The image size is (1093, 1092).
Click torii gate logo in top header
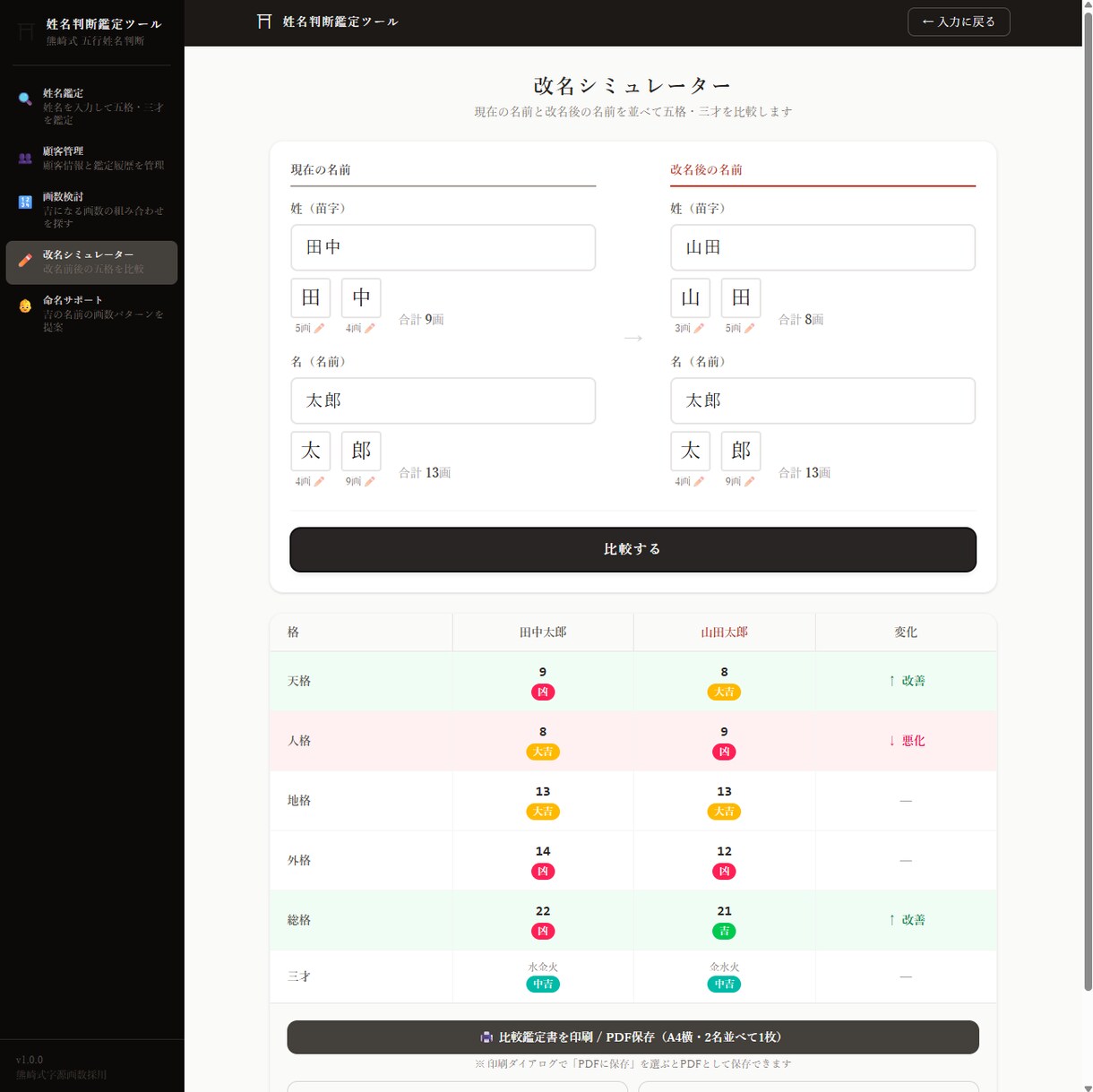(264, 21)
